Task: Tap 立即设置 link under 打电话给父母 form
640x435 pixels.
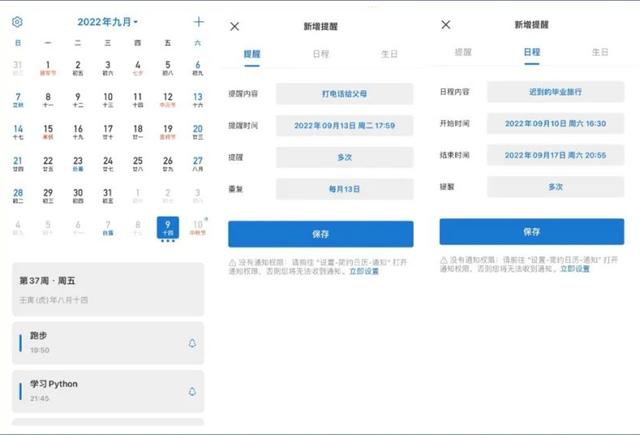Action: pyautogui.click(x=364, y=271)
